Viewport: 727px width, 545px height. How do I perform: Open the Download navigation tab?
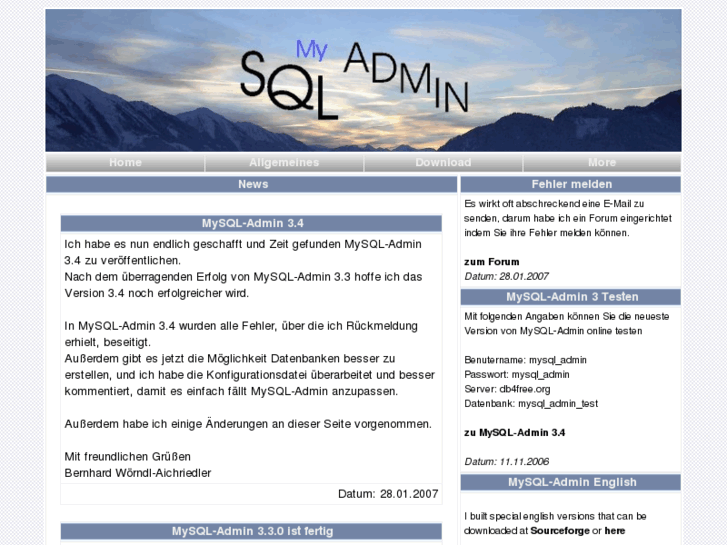pyautogui.click(x=443, y=163)
